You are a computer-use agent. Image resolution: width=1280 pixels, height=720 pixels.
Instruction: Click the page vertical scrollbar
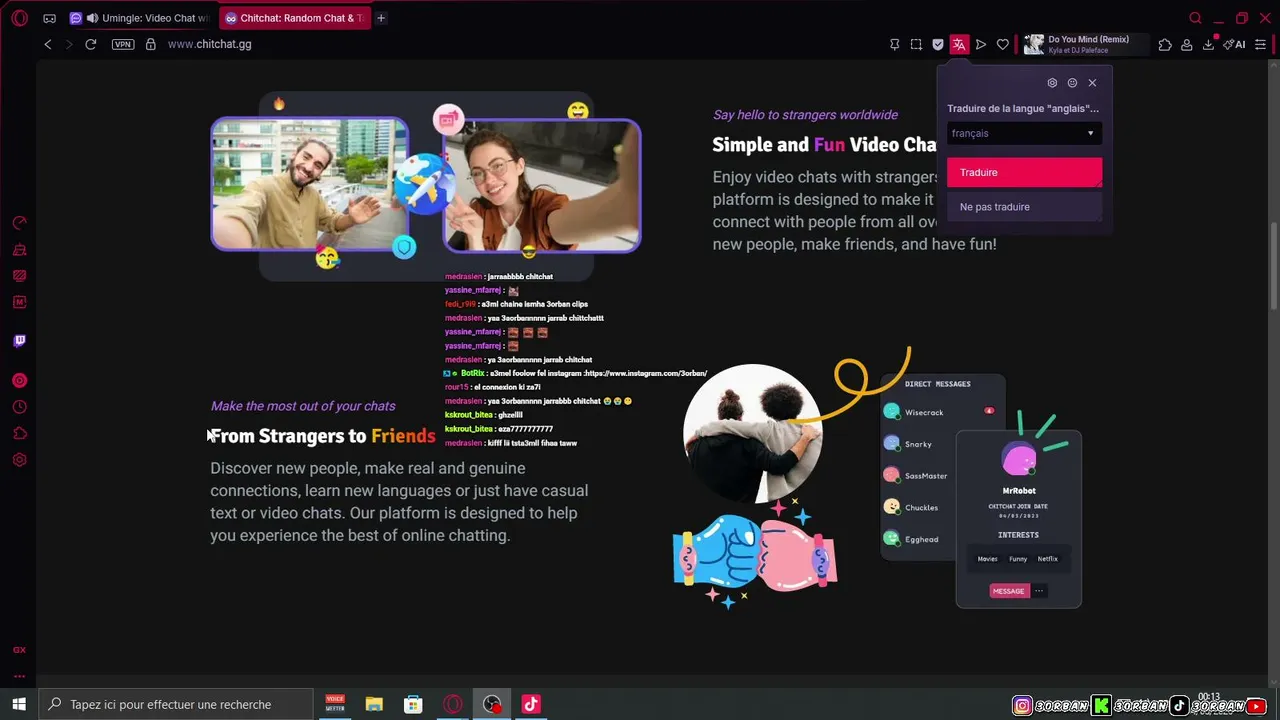click(1273, 265)
